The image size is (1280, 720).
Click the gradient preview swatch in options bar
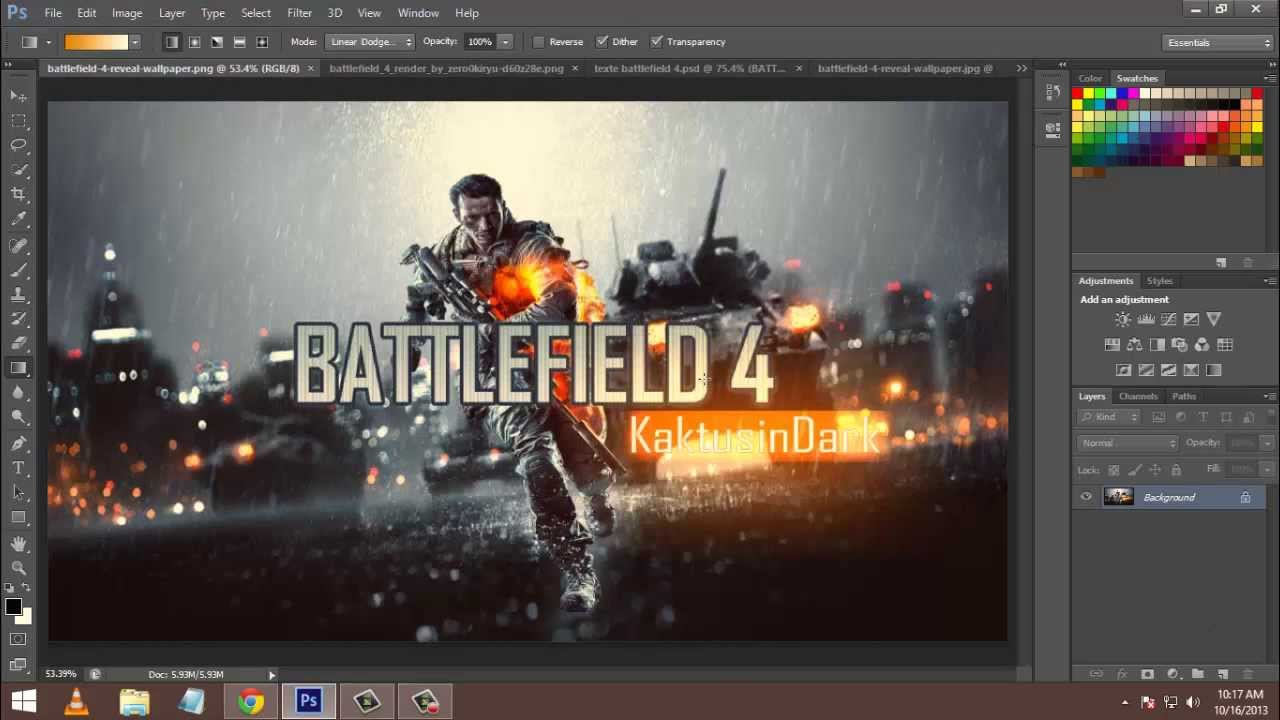(97, 42)
